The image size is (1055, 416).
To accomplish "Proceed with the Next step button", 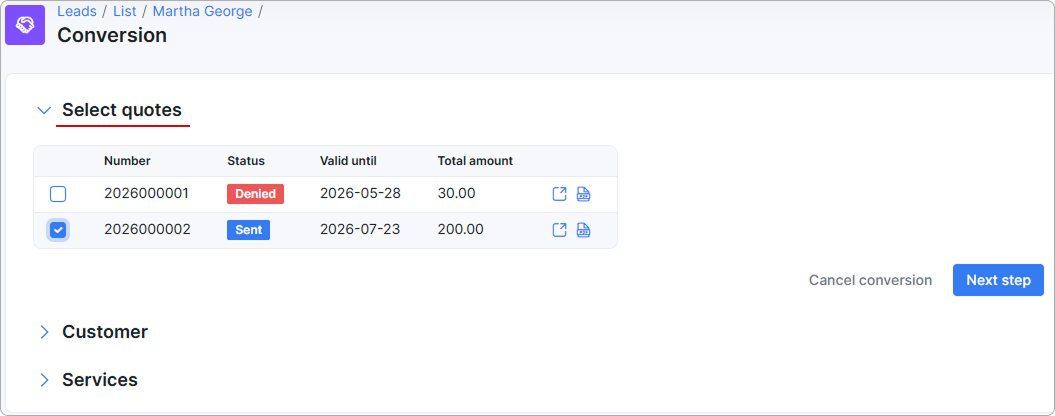I will coord(998,280).
